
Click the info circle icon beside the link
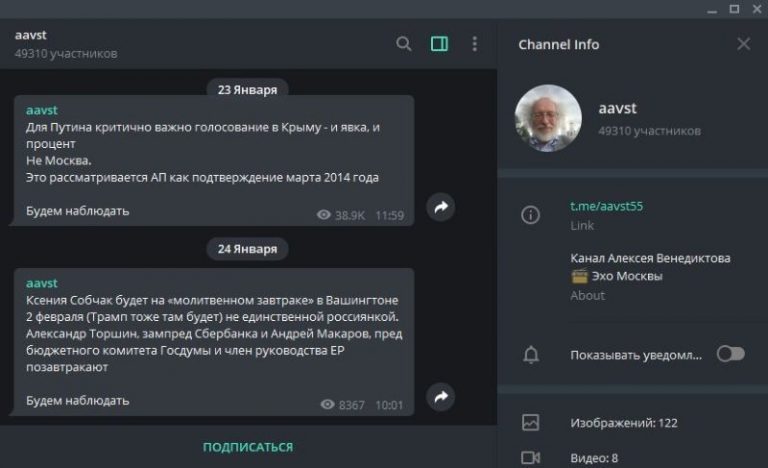(530, 215)
